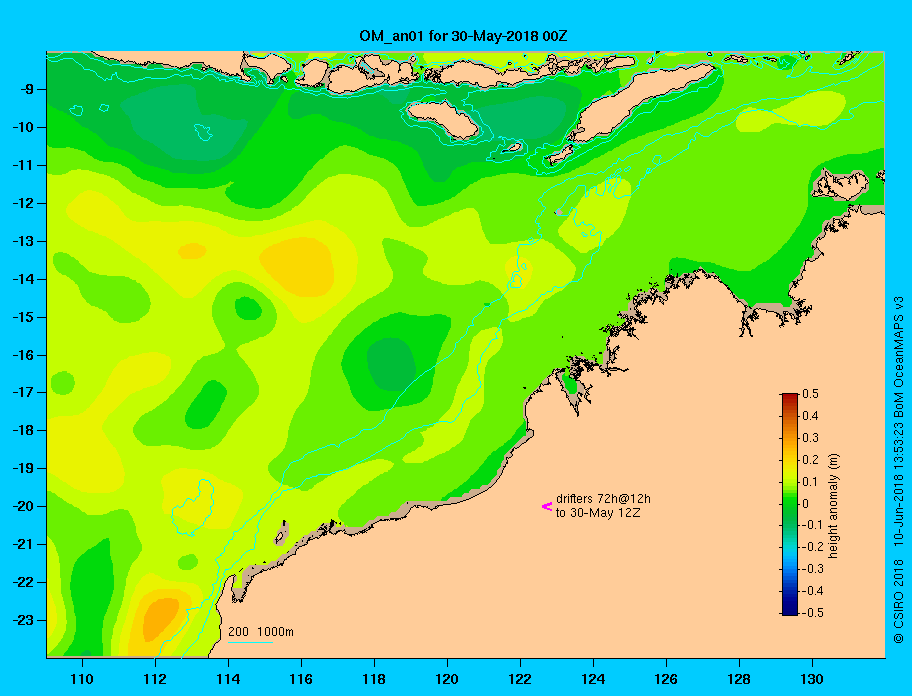Click the map title 'OM_an01 for 30-May-2018 00Z'
Image resolution: width=912 pixels, height=696 pixels.
[x=463, y=36]
